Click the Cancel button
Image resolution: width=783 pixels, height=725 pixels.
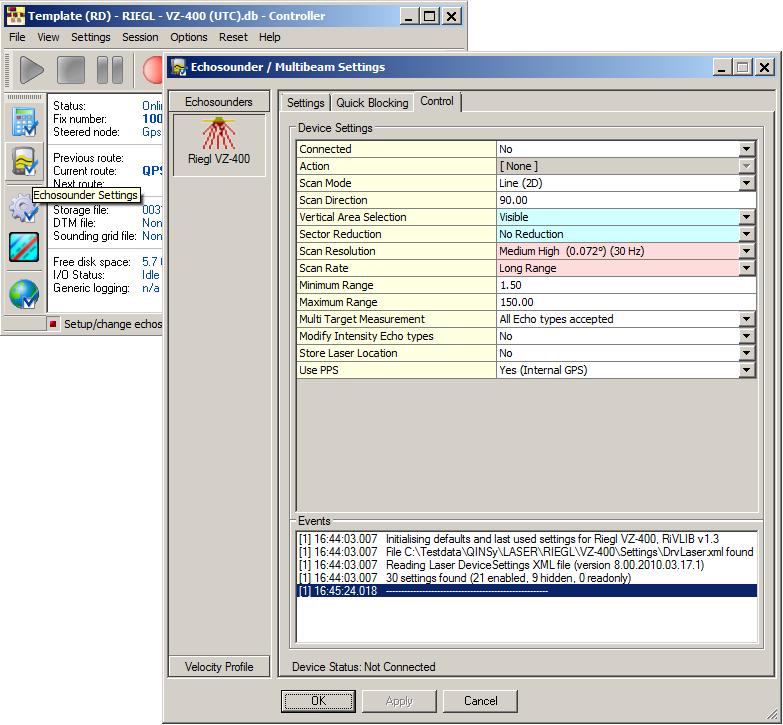click(x=480, y=701)
